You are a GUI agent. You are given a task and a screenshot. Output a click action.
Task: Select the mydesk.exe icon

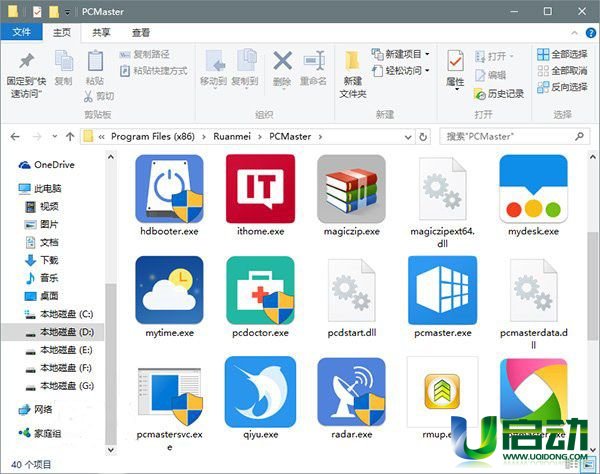pyautogui.click(x=533, y=189)
